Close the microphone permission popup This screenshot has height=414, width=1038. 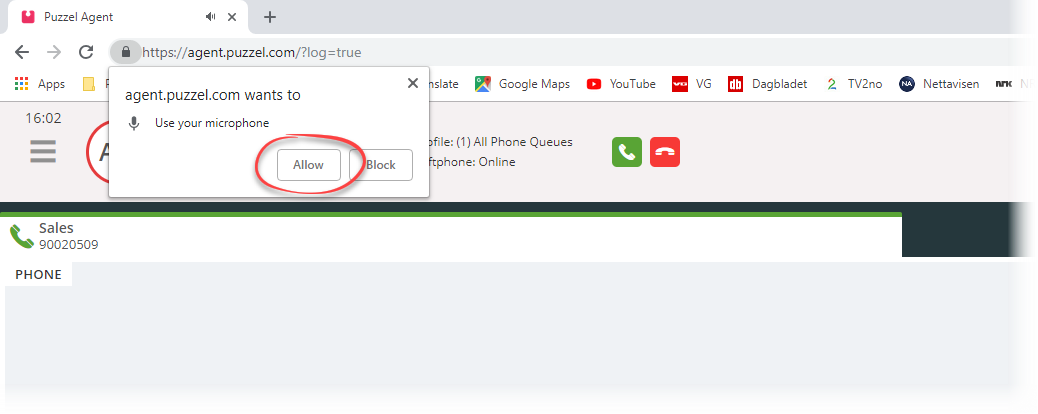(x=412, y=83)
